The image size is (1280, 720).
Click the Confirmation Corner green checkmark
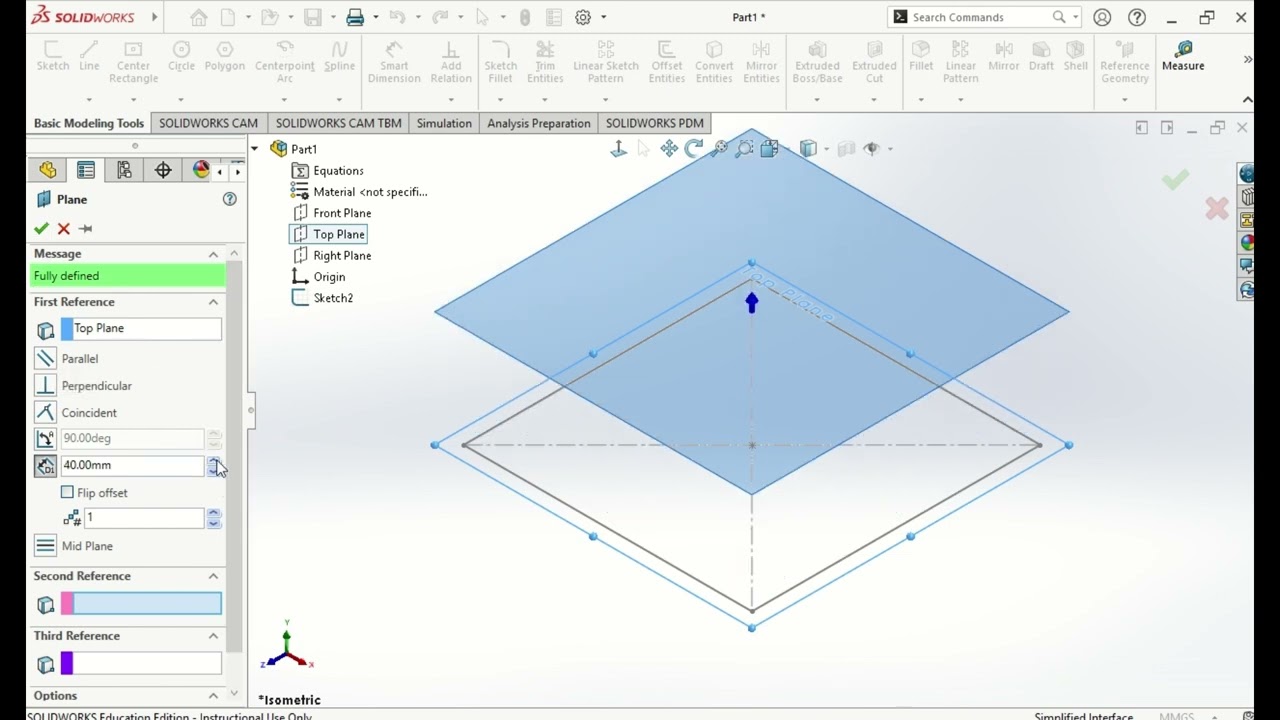point(1176,179)
